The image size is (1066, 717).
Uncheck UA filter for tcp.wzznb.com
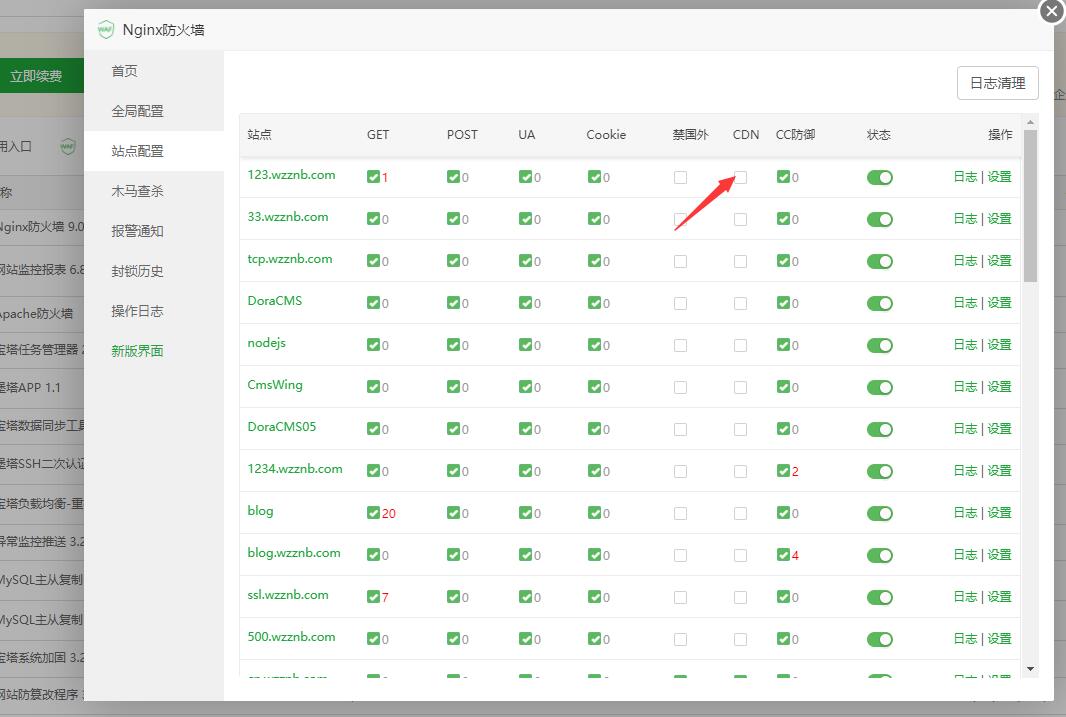526,261
